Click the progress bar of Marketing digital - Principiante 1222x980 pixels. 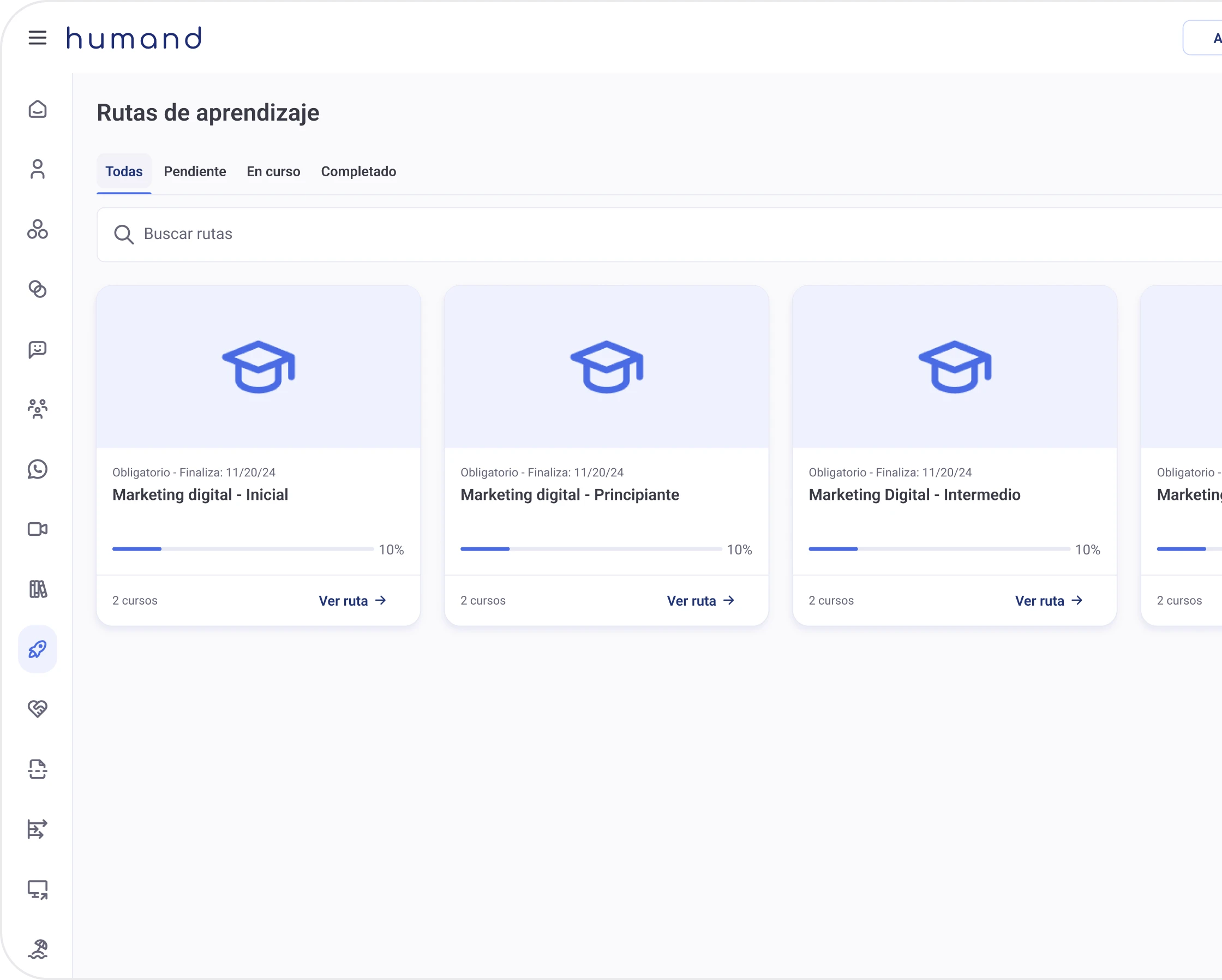click(x=590, y=549)
